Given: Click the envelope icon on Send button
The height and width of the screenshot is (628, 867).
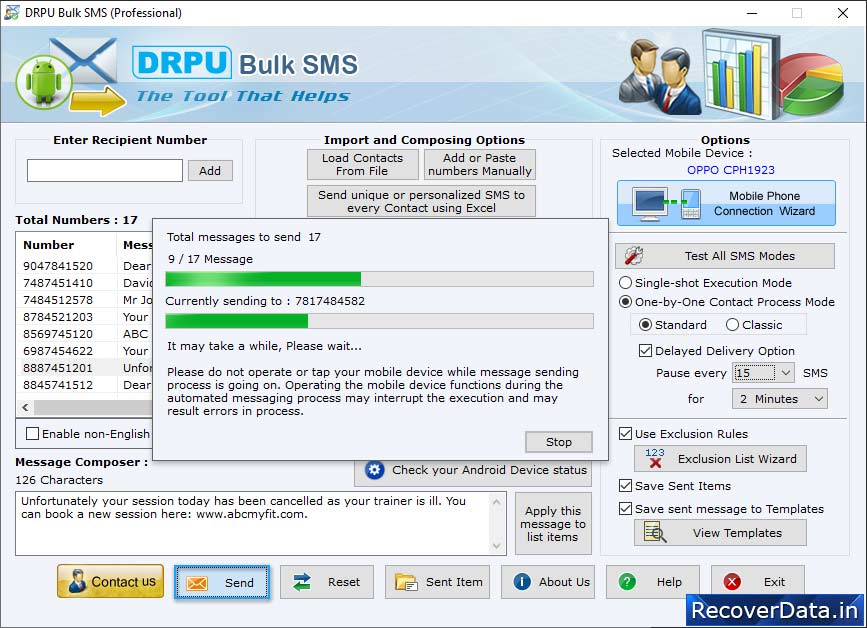Looking at the screenshot, I should 197,583.
